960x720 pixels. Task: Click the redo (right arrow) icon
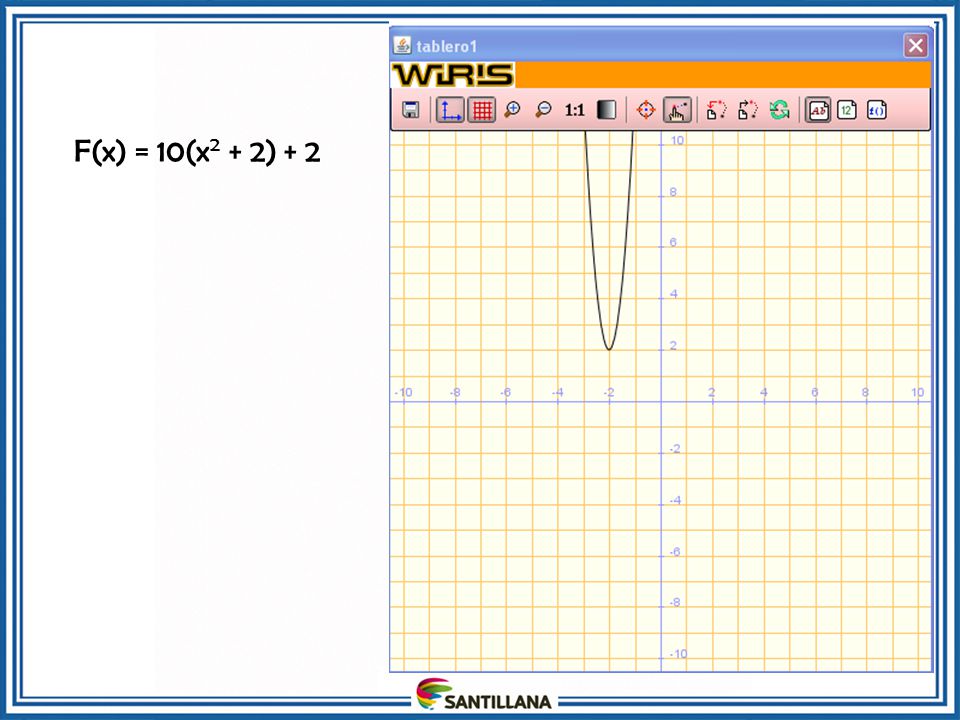(x=748, y=110)
